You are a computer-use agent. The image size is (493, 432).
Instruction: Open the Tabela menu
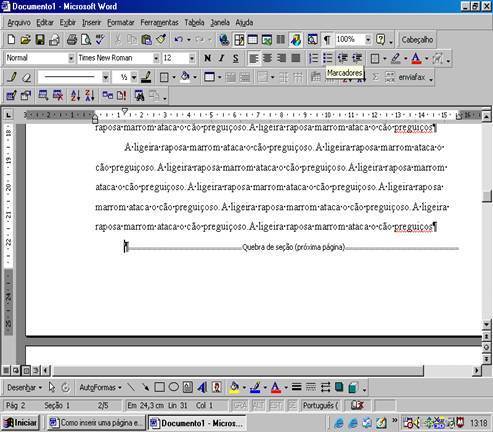pyautogui.click(x=194, y=23)
